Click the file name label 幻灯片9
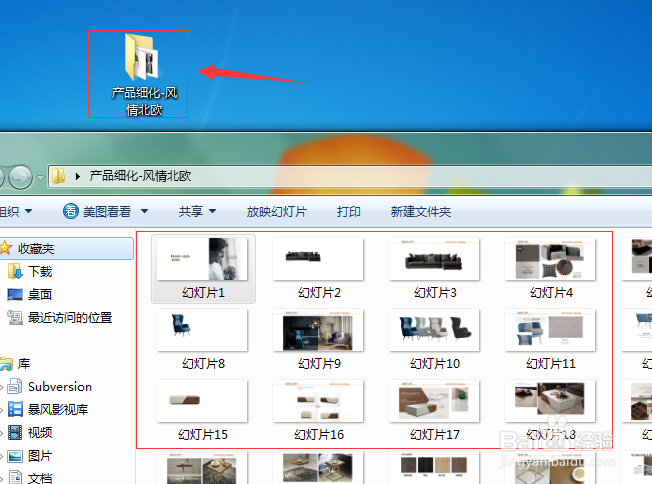Screen dimensions: 652x484 click(319, 364)
